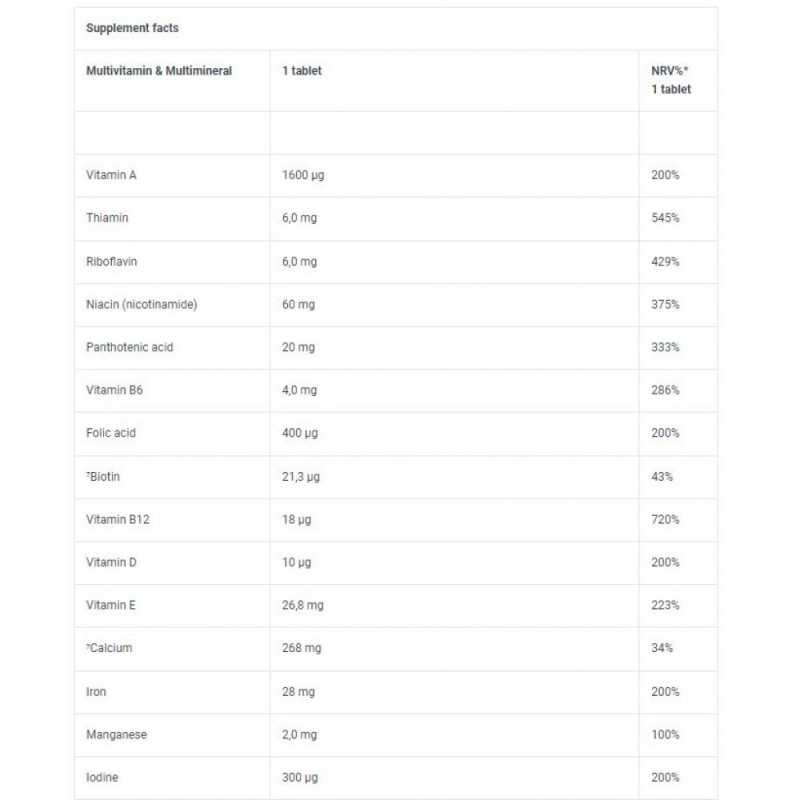
Task: Select the Biotin 43% value
Action: pos(662,477)
